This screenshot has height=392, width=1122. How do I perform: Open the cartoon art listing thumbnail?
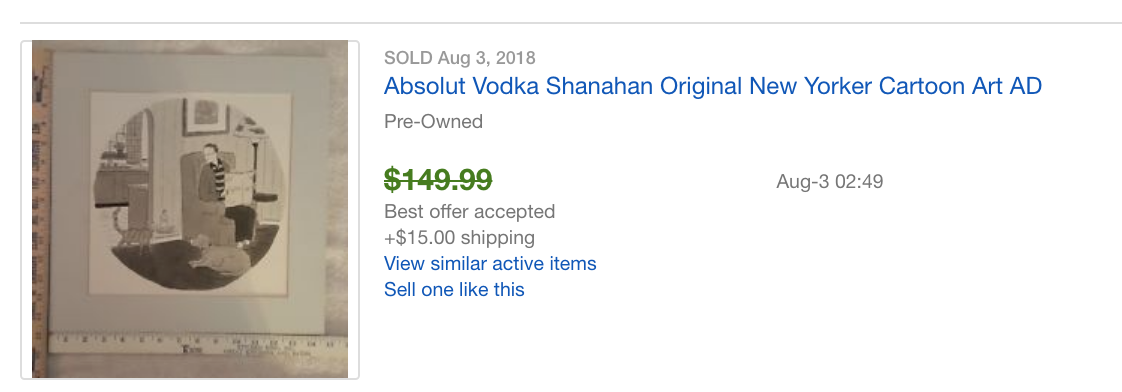[x=190, y=209]
